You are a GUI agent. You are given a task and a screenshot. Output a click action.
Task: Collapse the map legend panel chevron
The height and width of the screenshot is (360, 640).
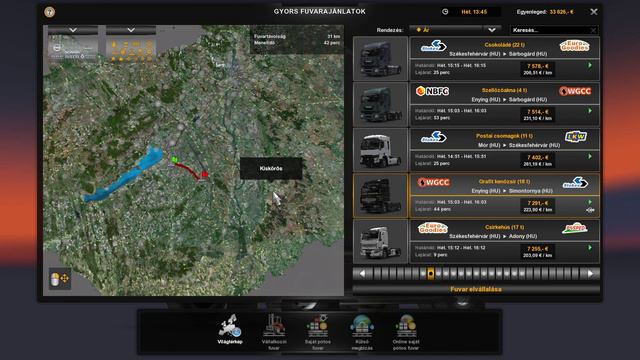[131, 30]
